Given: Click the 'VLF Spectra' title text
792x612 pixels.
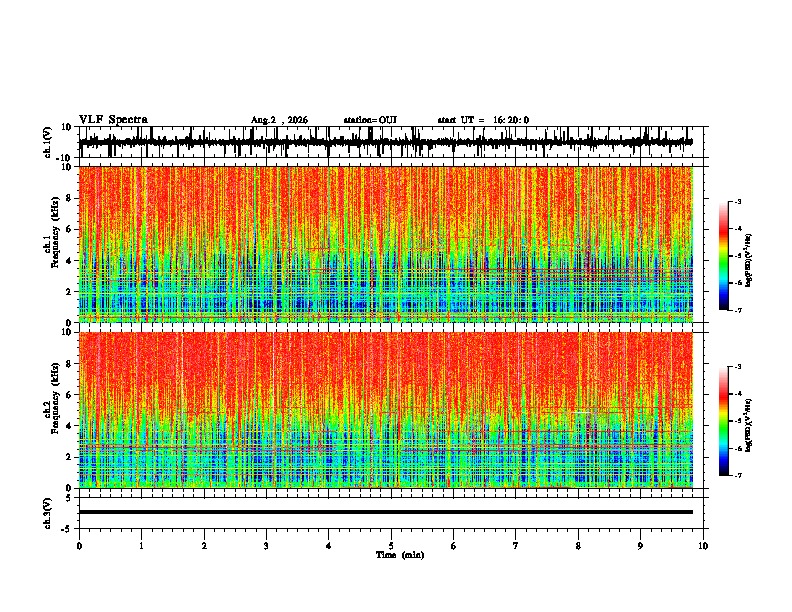Looking at the screenshot, I should point(113,120).
